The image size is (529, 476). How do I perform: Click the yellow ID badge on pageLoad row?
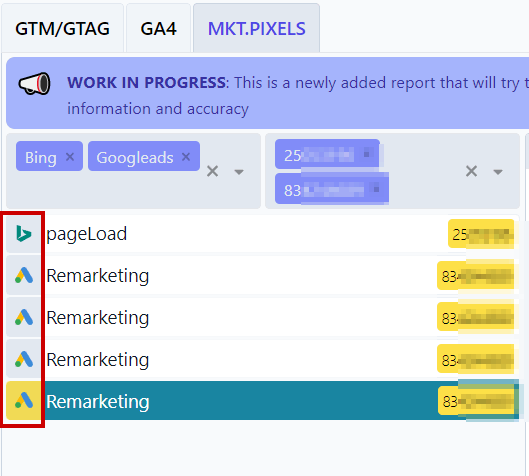481,234
